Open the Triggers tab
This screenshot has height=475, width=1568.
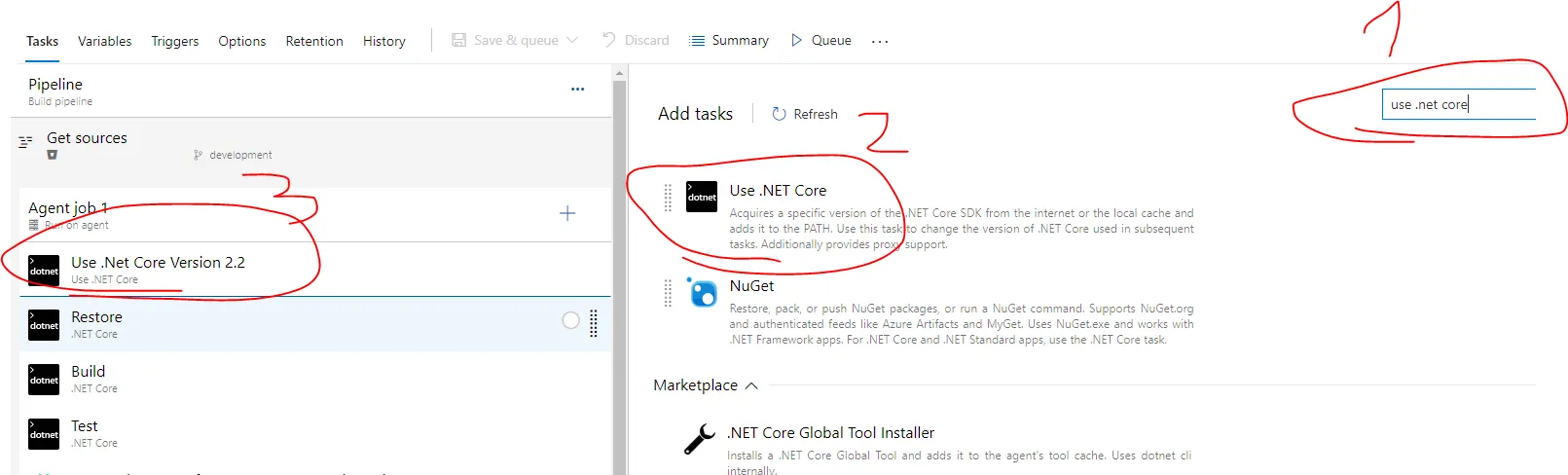174,41
